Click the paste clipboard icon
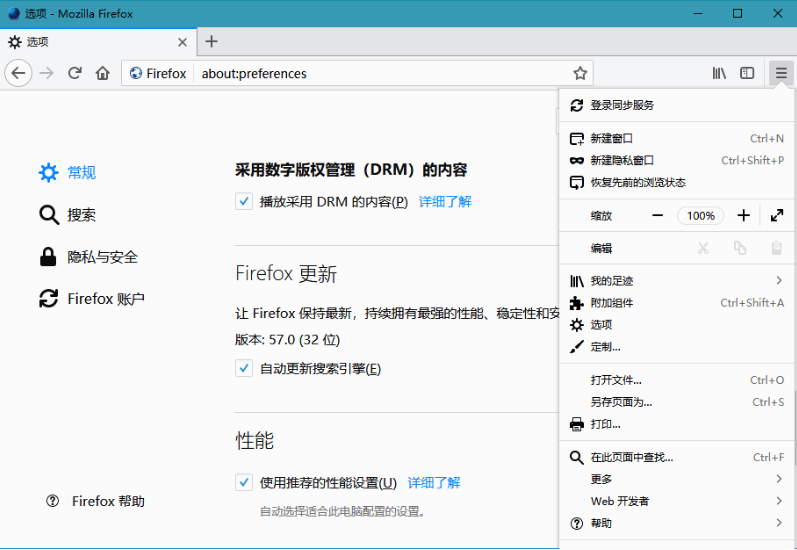 click(x=776, y=248)
